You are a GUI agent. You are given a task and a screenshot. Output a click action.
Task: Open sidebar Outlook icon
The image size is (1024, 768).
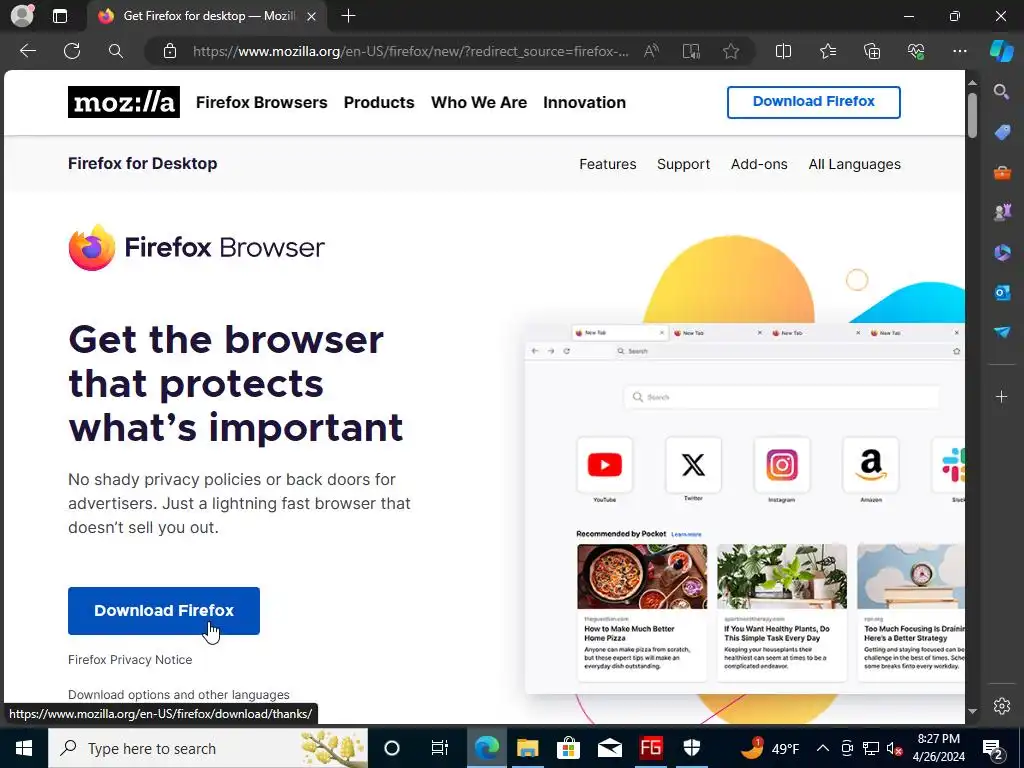[x=1002, y=292]
